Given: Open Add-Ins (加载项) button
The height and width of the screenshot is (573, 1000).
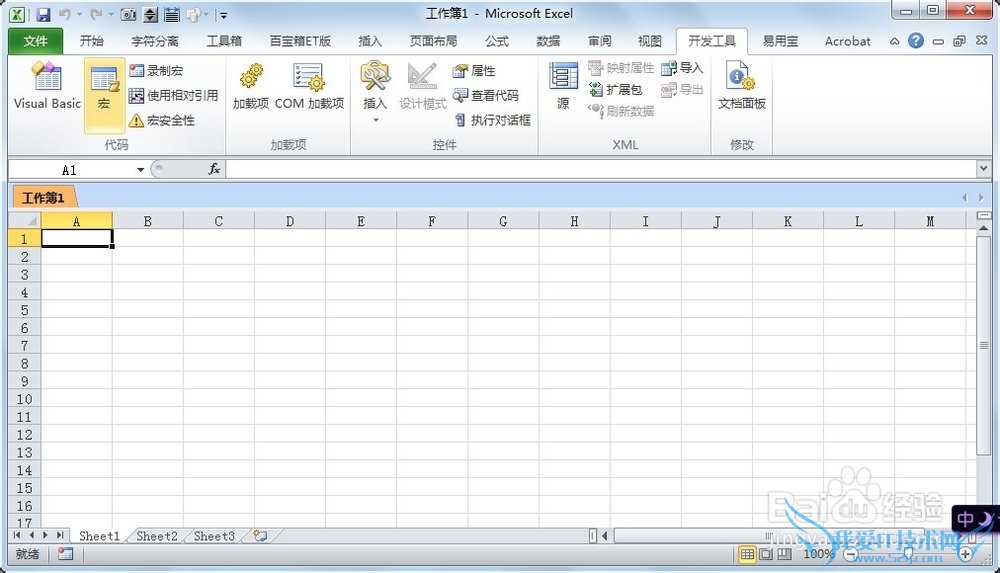Looking at the screenshot, I should [x=251, y=86].
